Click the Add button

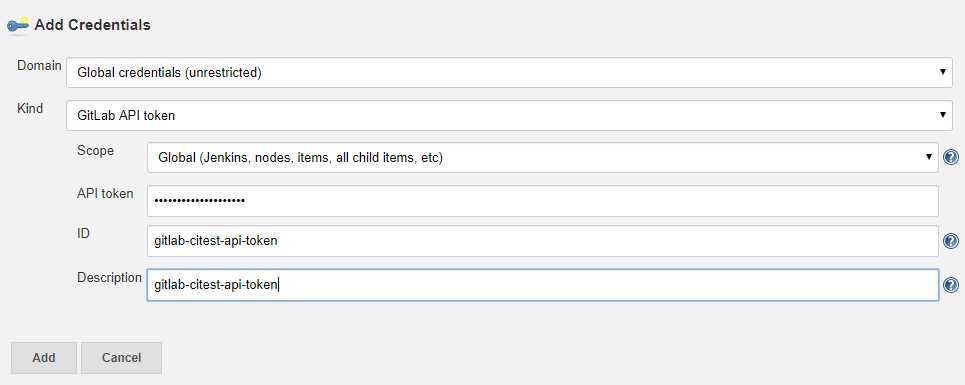pyautogui.click(x=44, y=358)
